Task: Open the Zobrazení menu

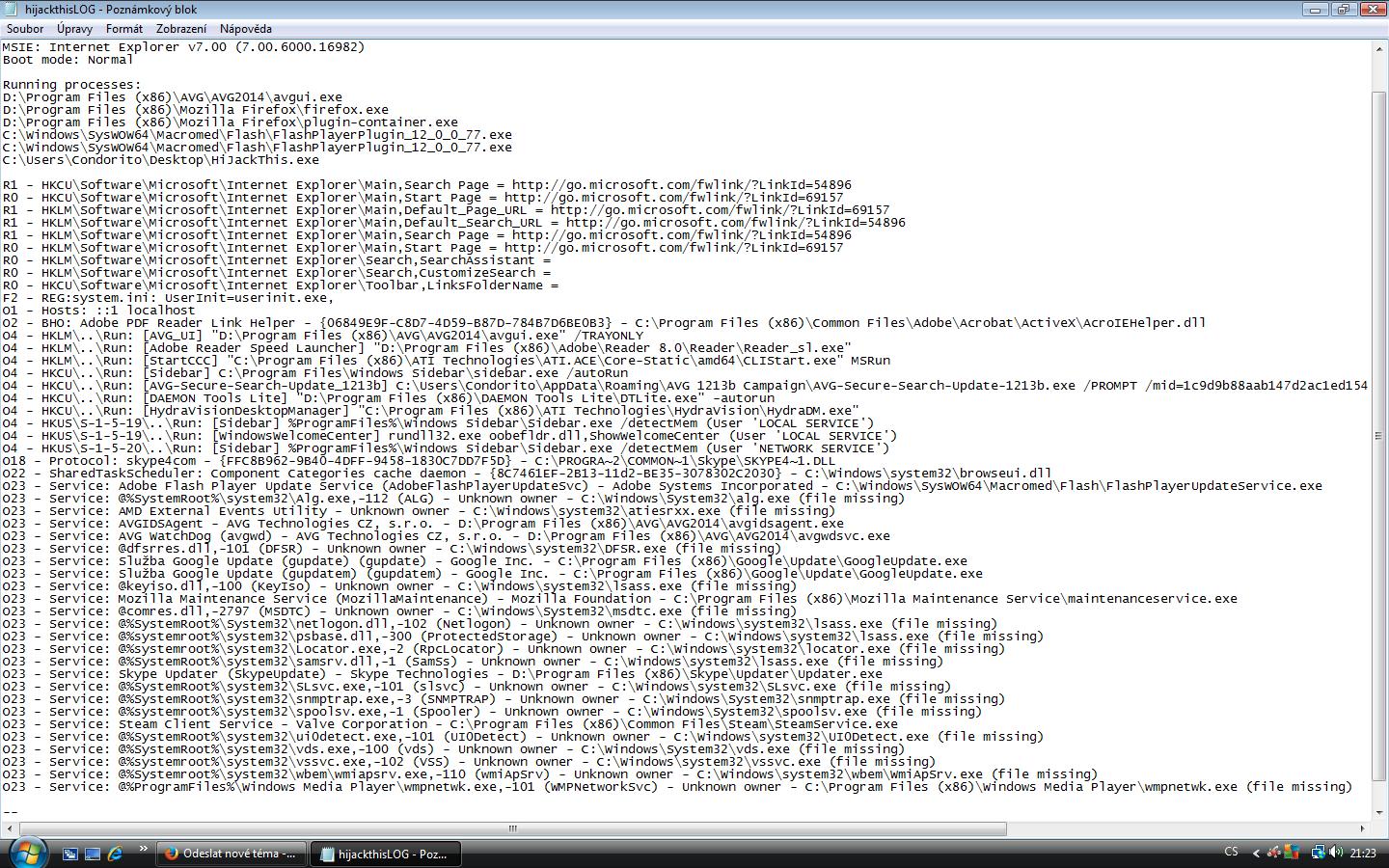Action: 181,29
